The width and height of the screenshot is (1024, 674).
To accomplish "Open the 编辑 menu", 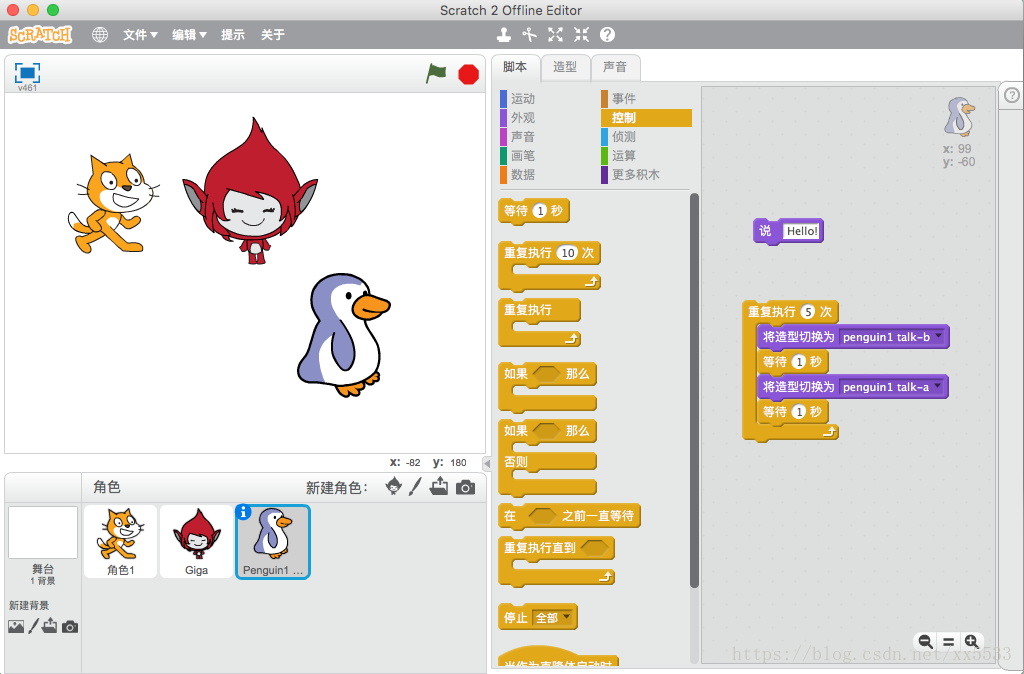I will [189, 35].
